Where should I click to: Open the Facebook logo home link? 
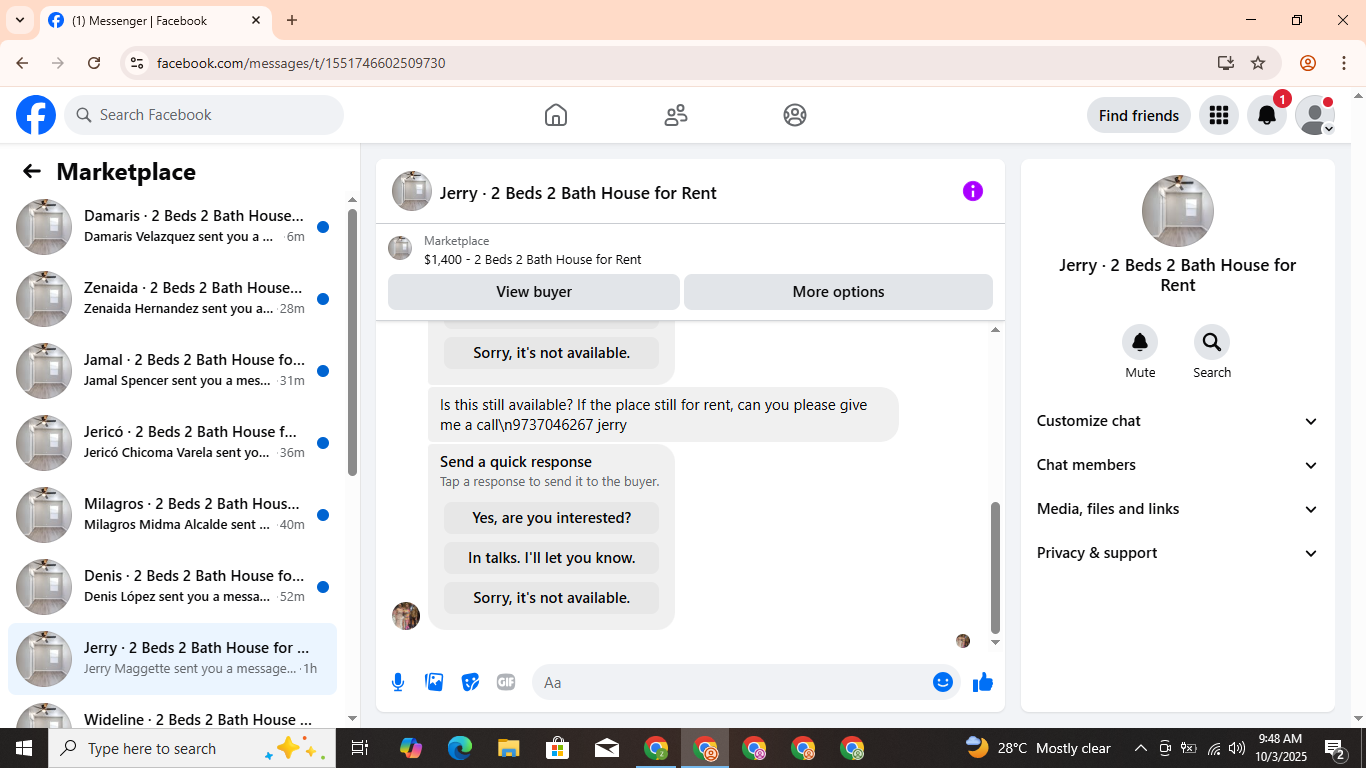click(x=36, y=115)
